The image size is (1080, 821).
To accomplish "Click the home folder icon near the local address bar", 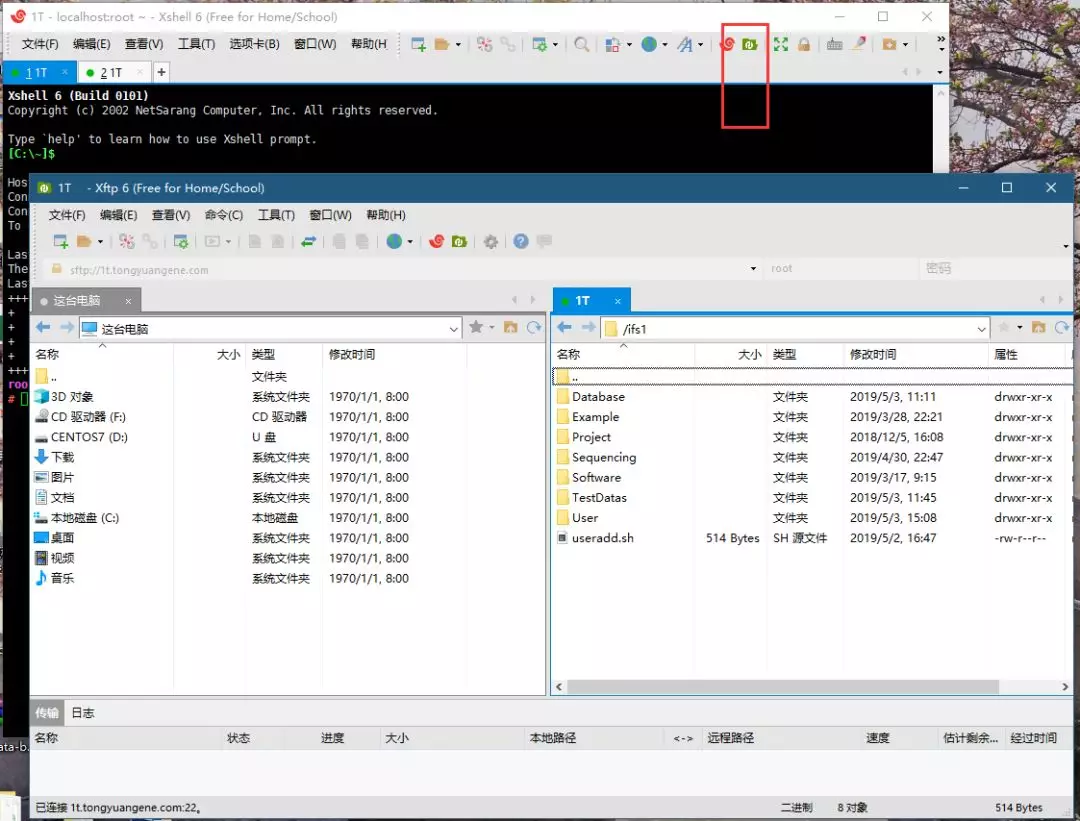I will tap(508, 327).
